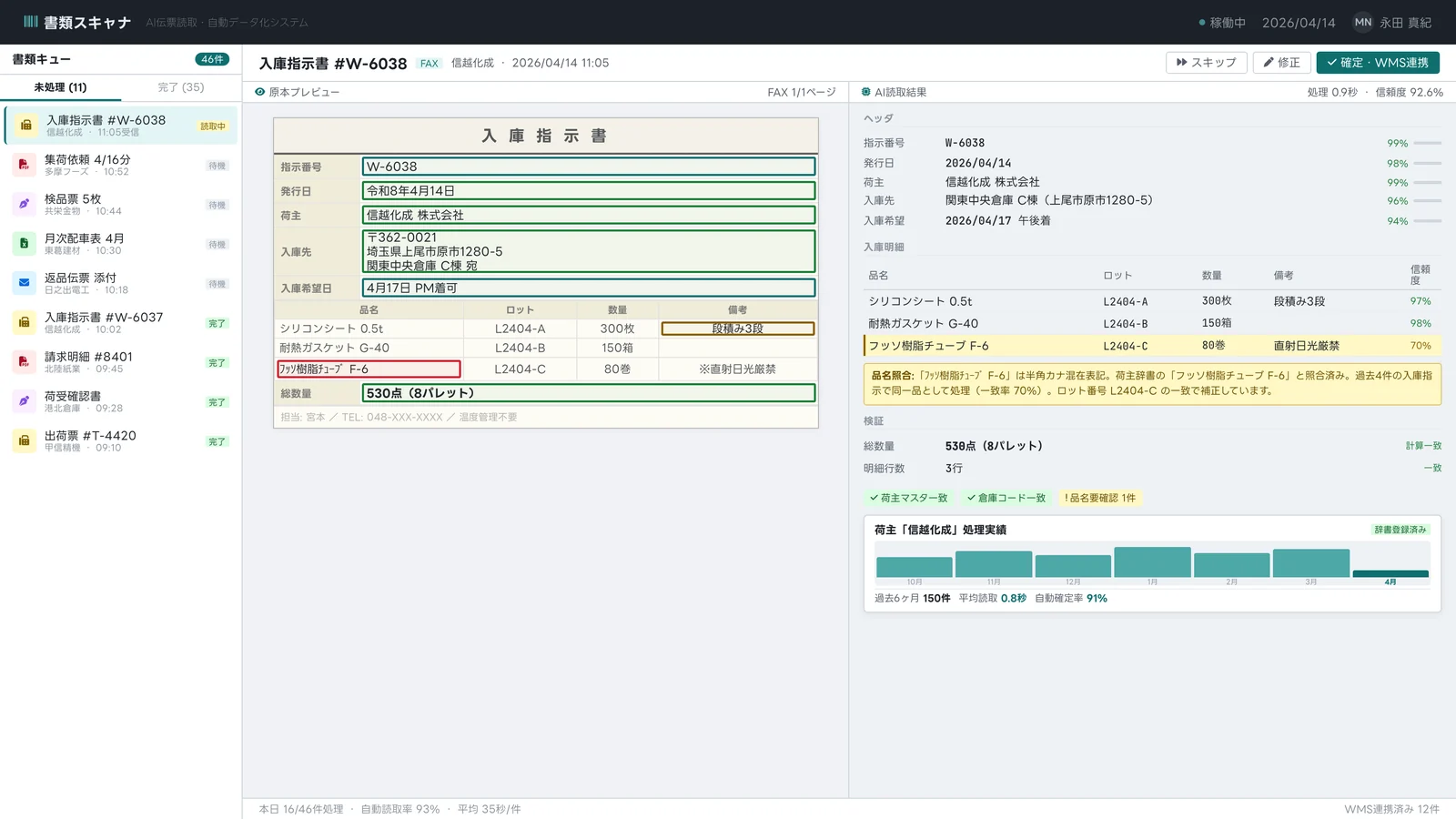The height and width of the screenshot is (819, 1456).
Task: Click the WMS連携済み 12件 status text
Action: (x=1391, y=809)
